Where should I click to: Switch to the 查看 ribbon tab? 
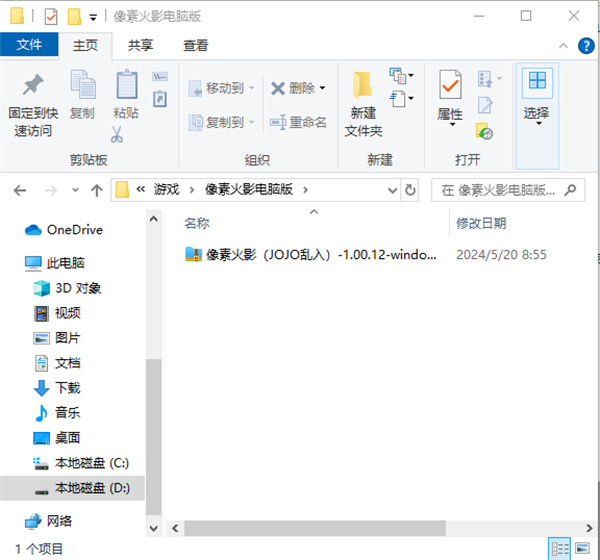coord(196,45)
